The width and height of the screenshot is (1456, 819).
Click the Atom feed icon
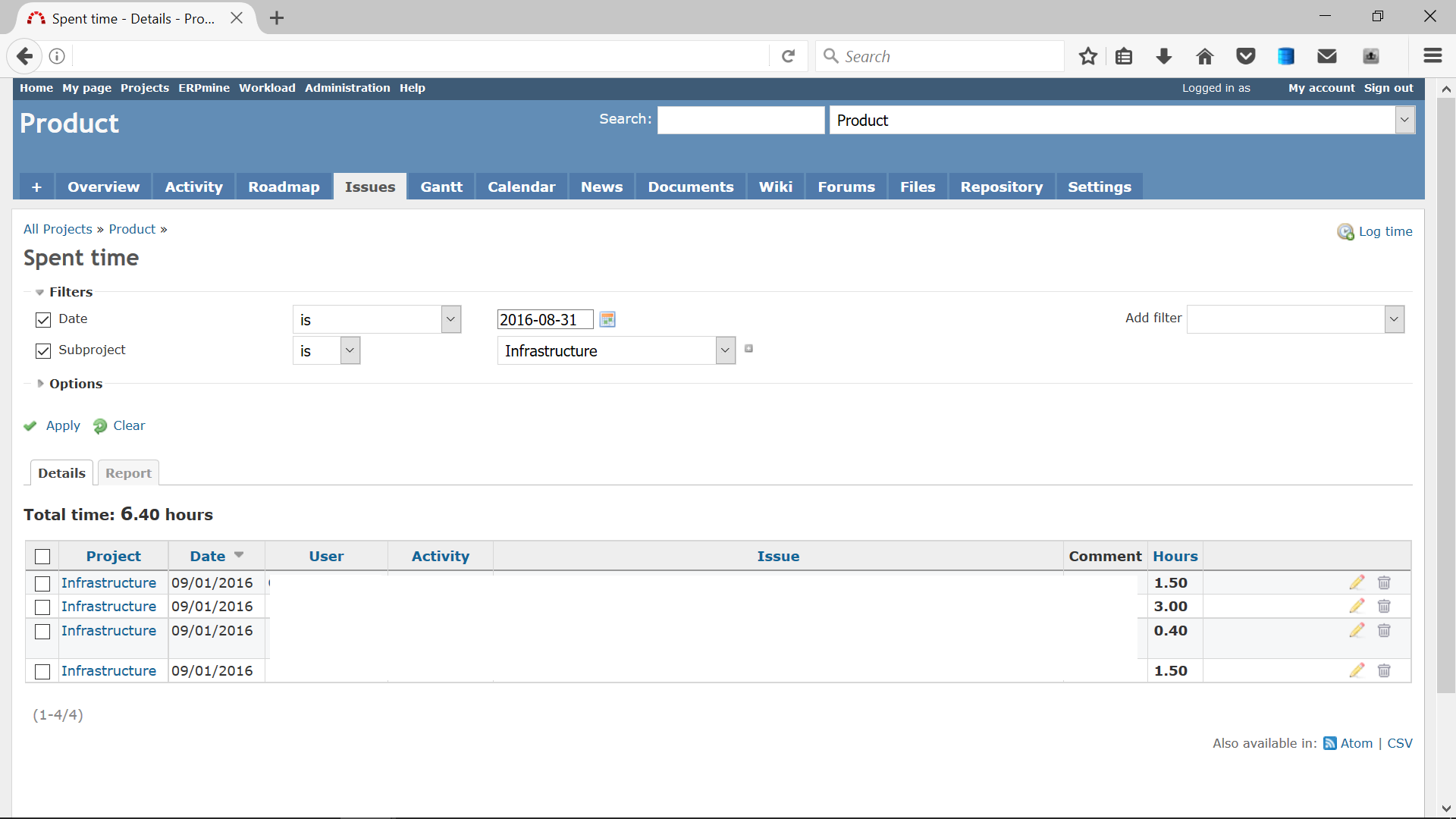1329,743
